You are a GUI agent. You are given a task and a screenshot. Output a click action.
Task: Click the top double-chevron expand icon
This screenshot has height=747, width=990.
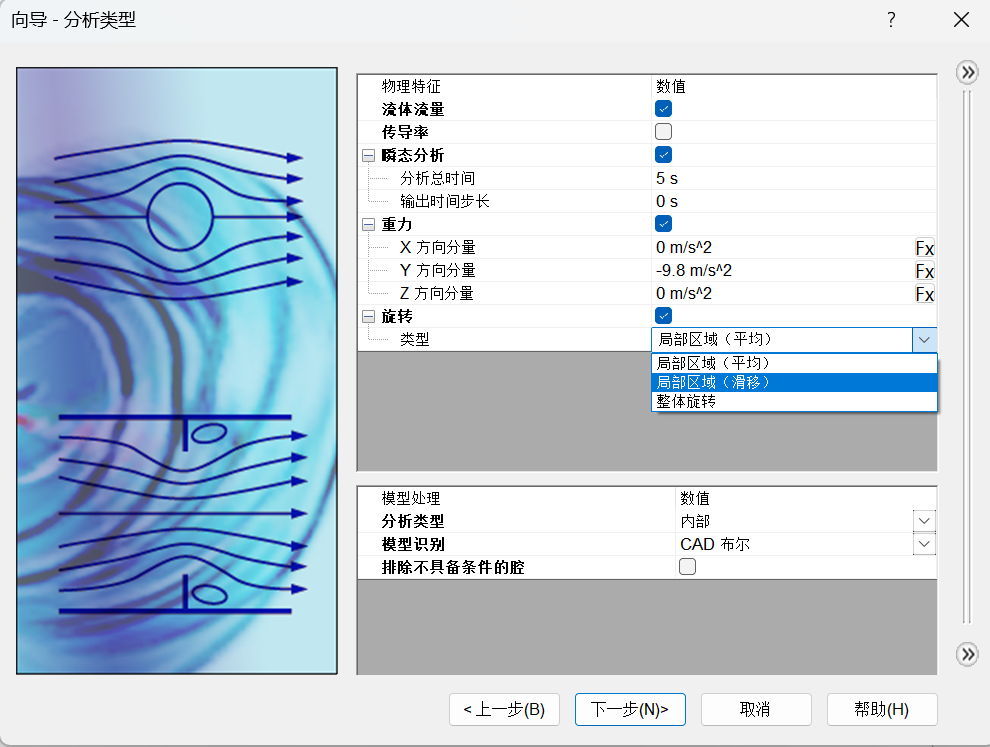click(x=967, y=72)
